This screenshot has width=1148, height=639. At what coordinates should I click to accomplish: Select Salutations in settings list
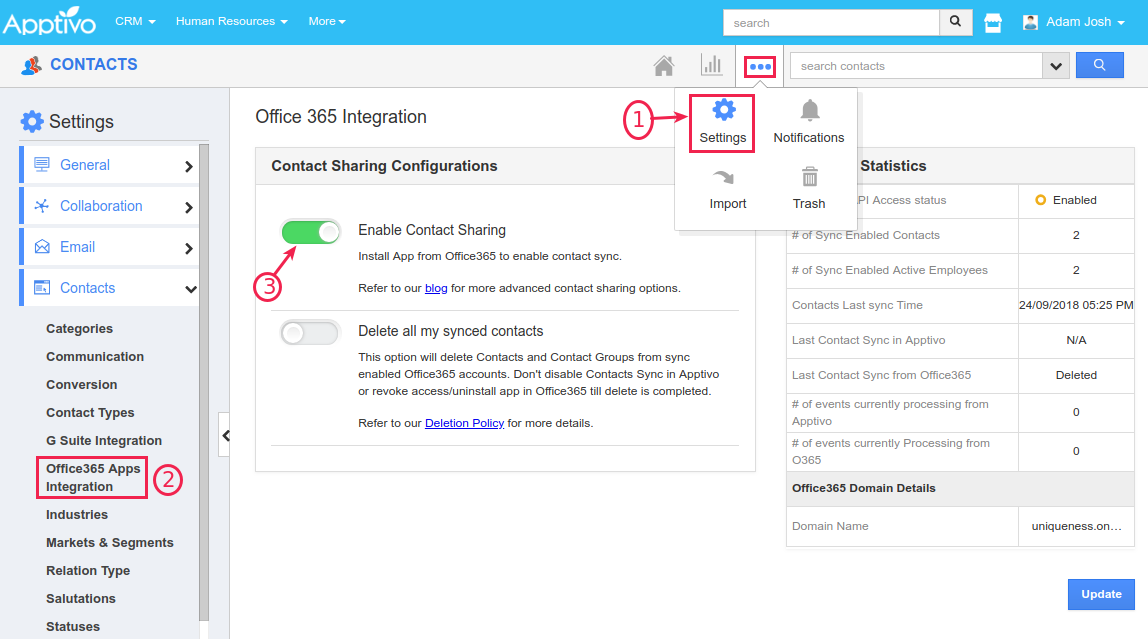pos(81,598)
